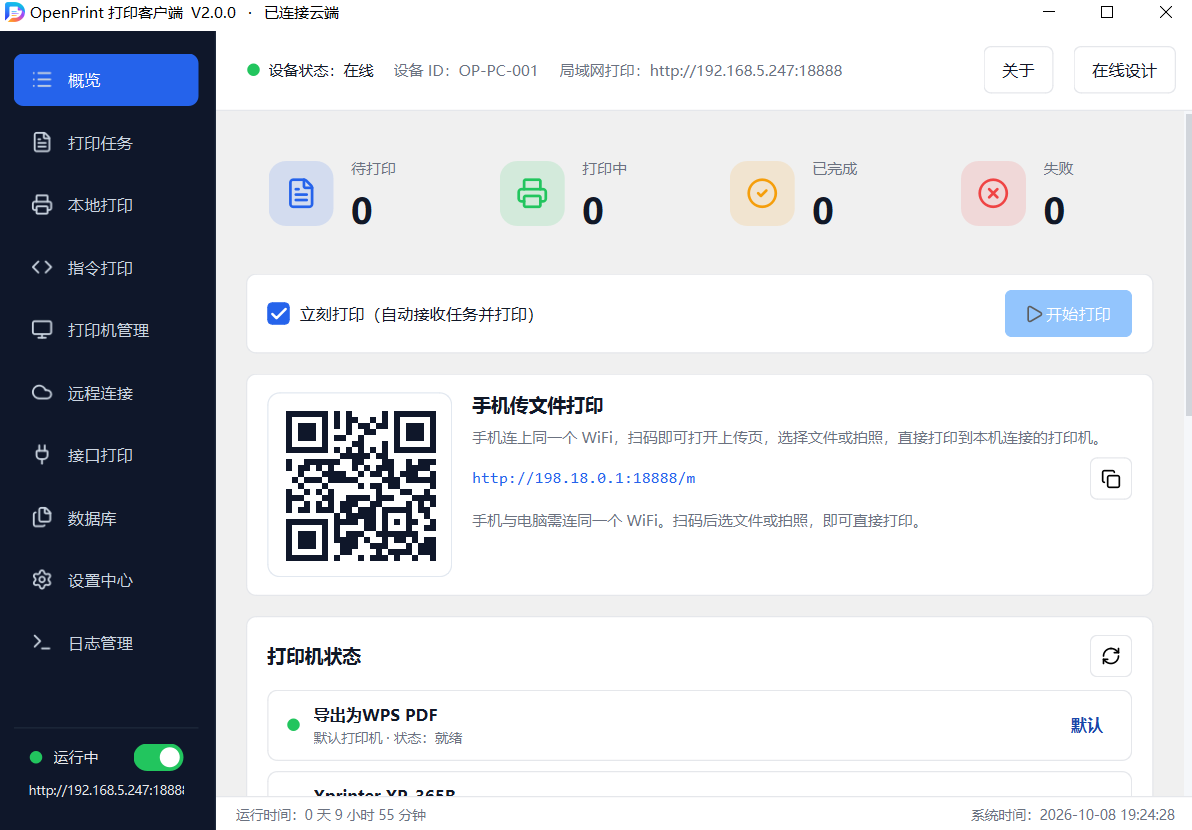Click the document icon beside 打印任务
1192x830 pixels.
coord(42,143)
